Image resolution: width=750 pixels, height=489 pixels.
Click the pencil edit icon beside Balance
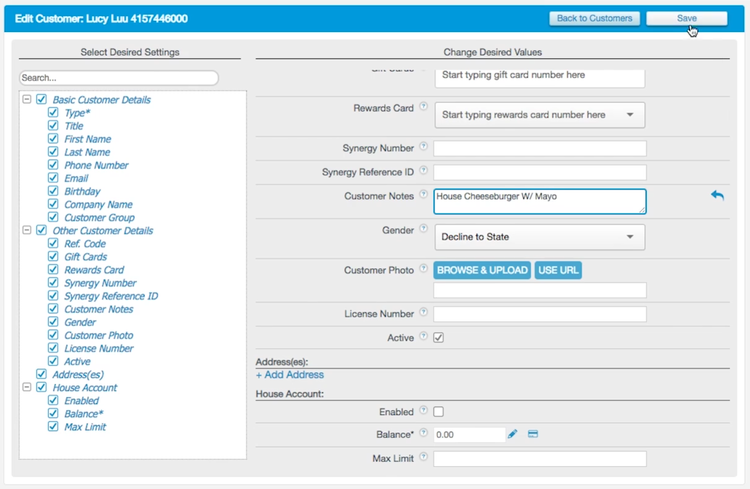point(512,434)
